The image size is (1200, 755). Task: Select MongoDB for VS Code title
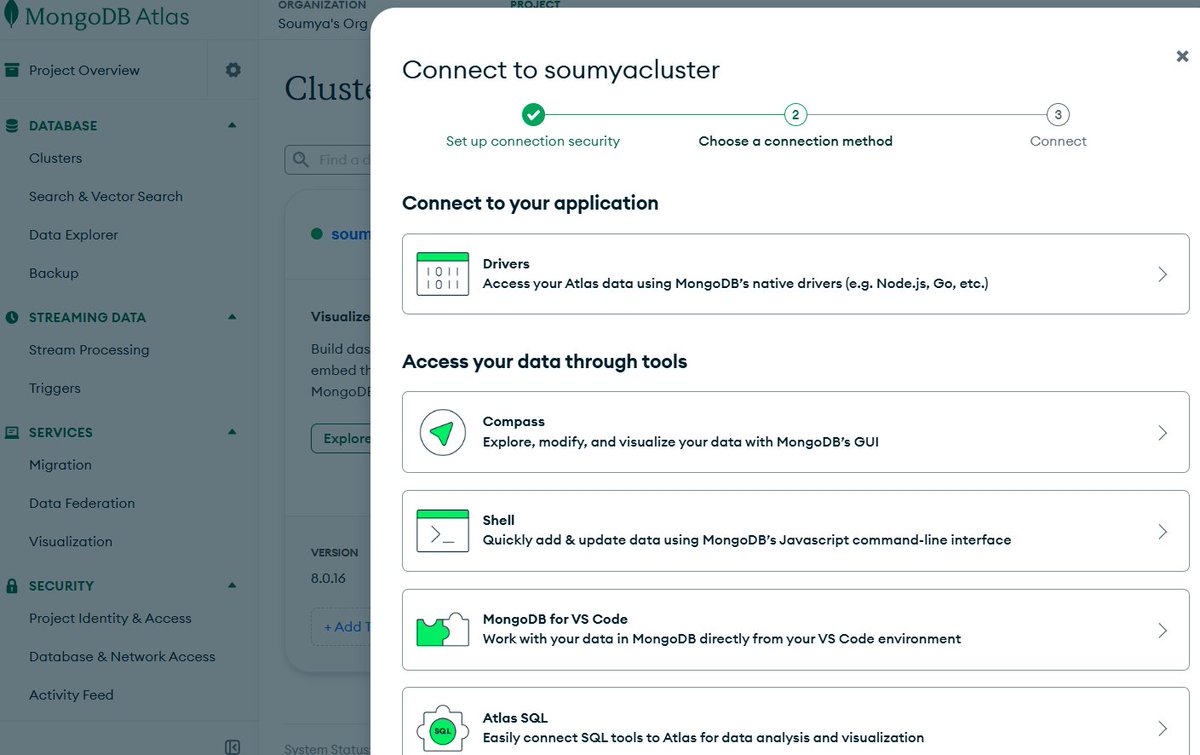(x=555, y=619)
